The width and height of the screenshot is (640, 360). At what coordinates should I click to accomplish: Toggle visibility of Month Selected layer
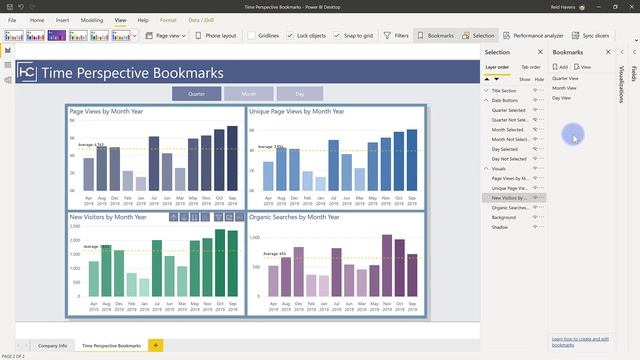[535, 129]
